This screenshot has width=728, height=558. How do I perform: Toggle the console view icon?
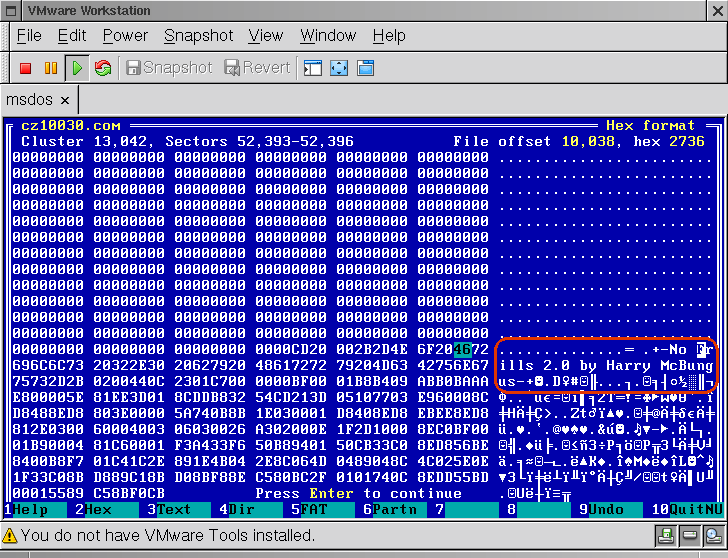(x=313, y=68)
